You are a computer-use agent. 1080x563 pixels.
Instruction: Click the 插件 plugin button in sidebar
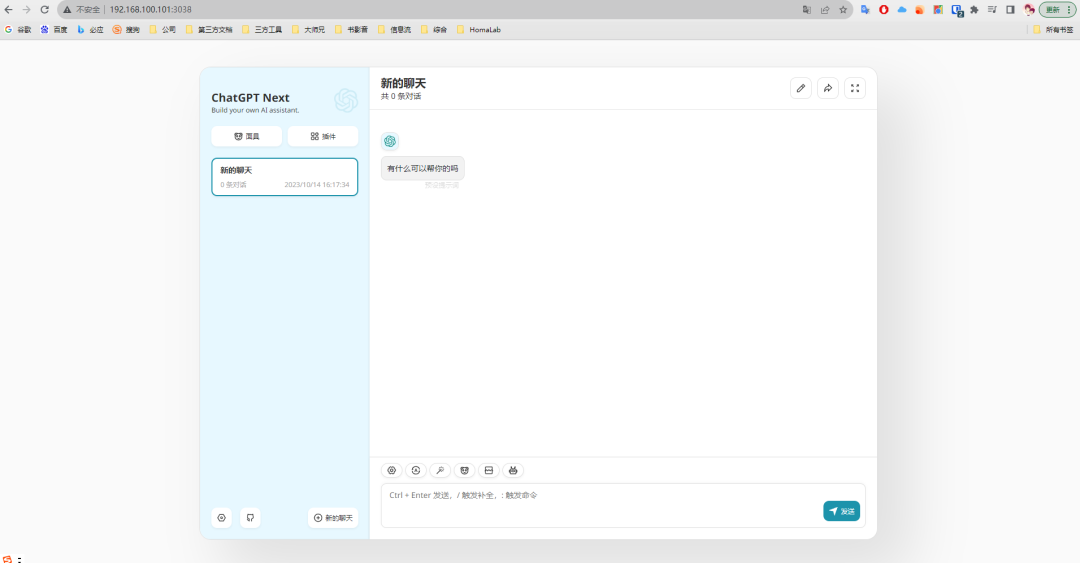323,136
